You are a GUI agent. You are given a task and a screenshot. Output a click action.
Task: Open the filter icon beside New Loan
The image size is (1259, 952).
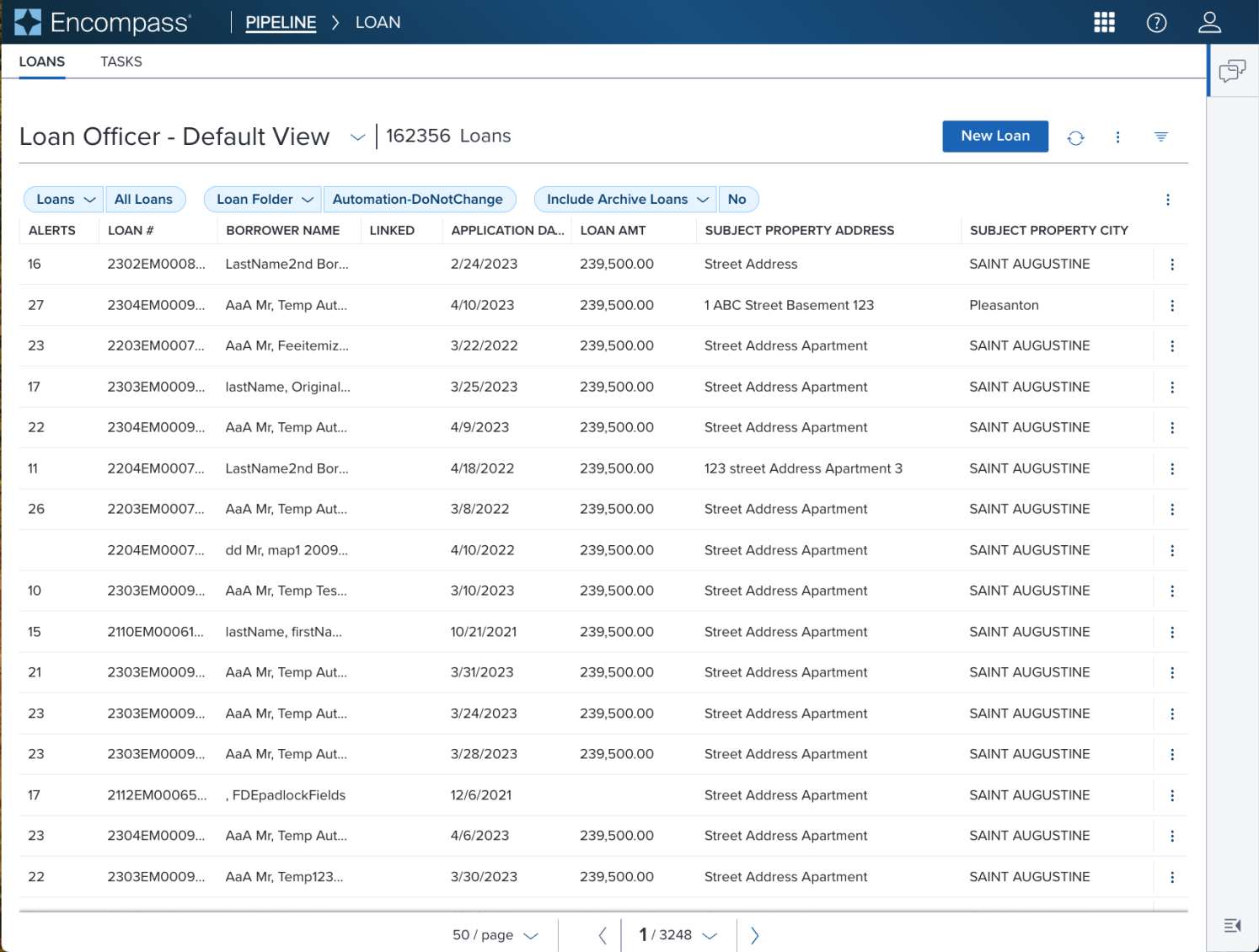pos(1160,137)
